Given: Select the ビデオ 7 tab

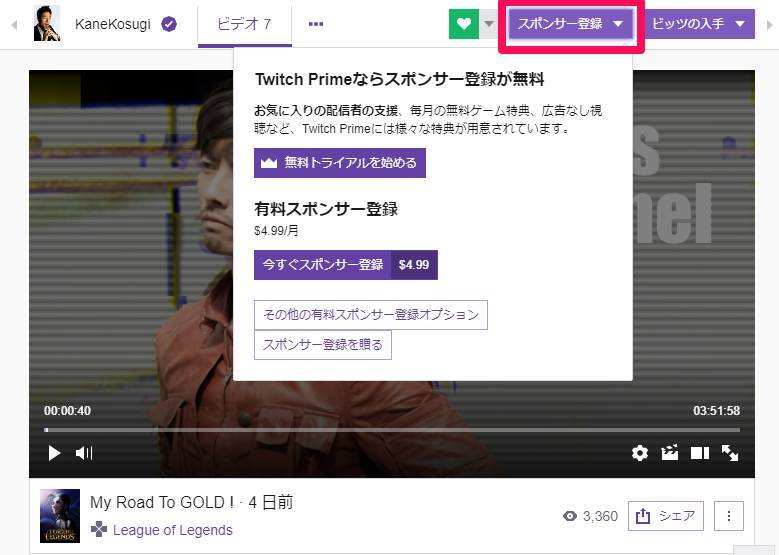Looking at the screenshot, I should 244,24.
